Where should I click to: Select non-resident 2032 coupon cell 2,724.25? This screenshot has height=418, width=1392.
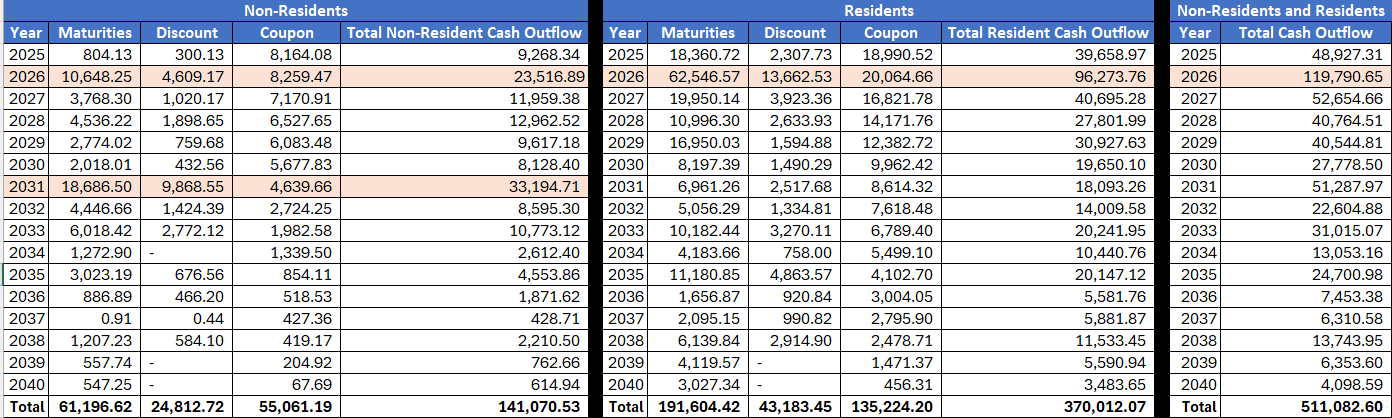pyautogui.click(x=286, y=208)
